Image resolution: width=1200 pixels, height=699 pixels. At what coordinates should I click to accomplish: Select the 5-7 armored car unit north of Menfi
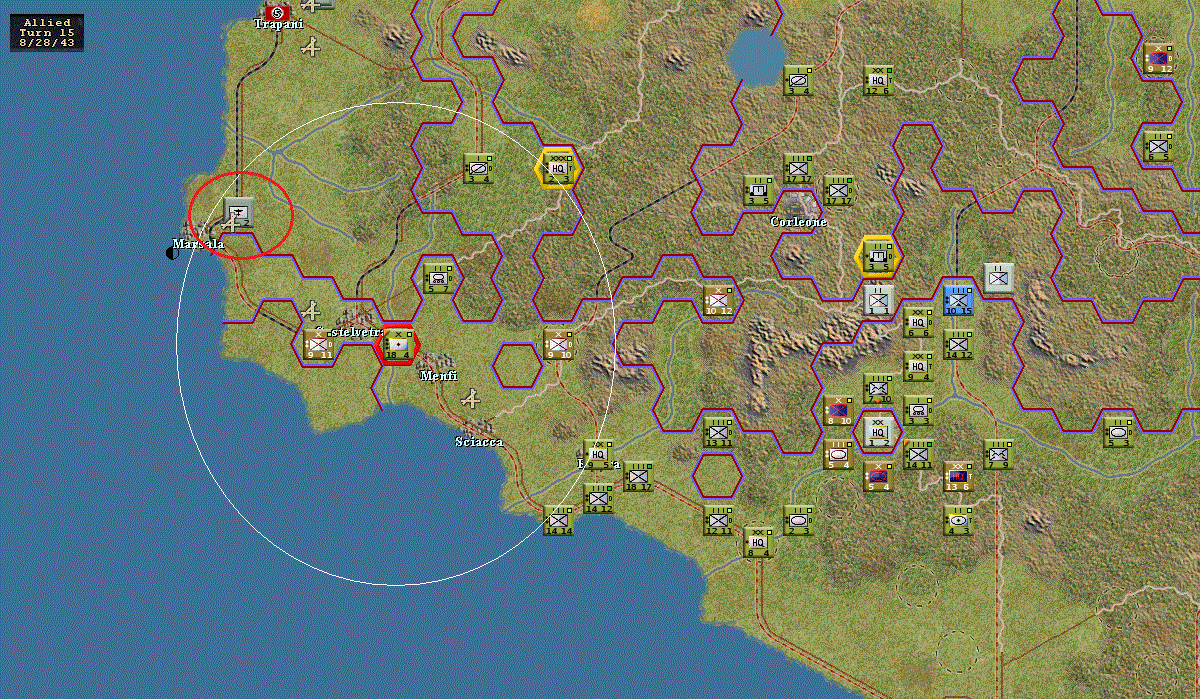click(x=438, y=278)
